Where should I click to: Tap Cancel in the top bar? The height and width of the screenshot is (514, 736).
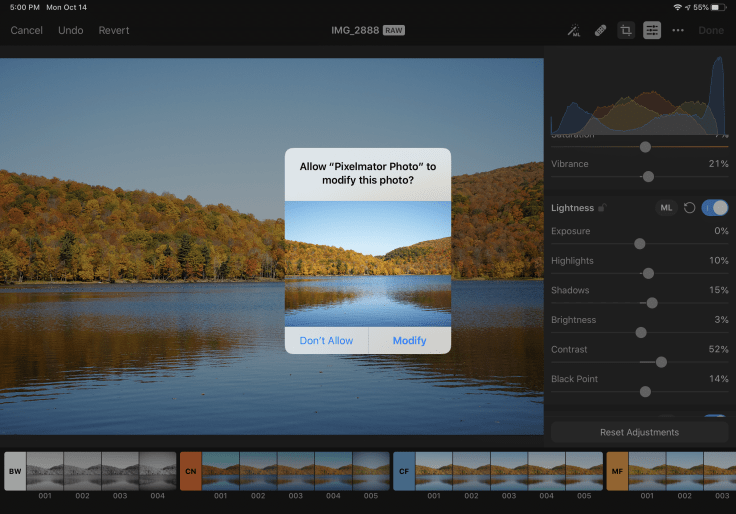pyautogui.click(x=26, y=31)
